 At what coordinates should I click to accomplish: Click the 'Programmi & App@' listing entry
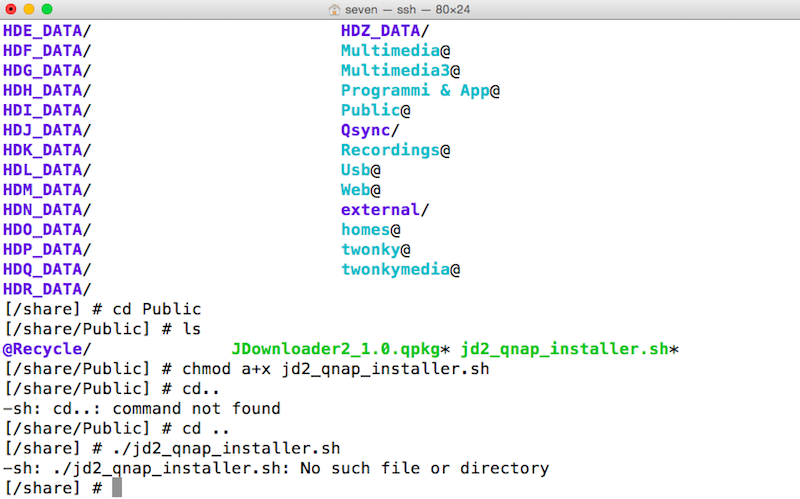tap(420, 90)
